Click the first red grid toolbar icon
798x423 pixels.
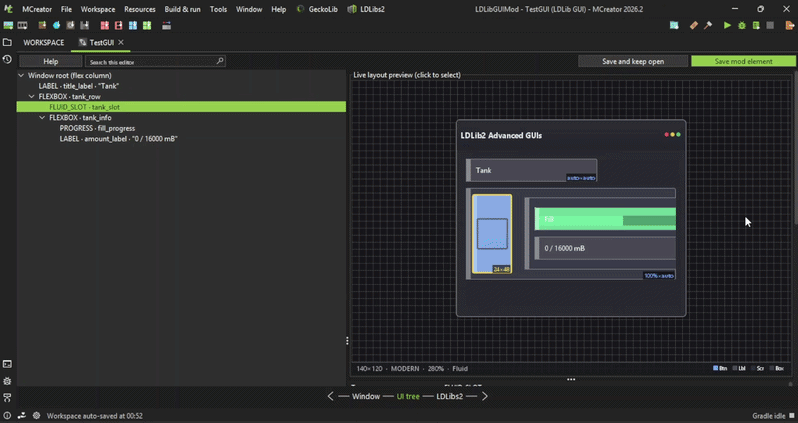tap(104, 25)
